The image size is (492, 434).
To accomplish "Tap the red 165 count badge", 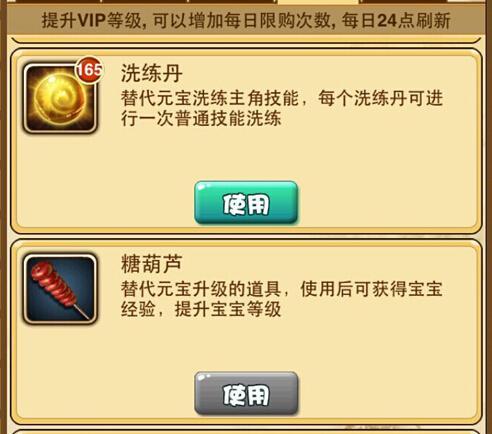I will [89, 70].
